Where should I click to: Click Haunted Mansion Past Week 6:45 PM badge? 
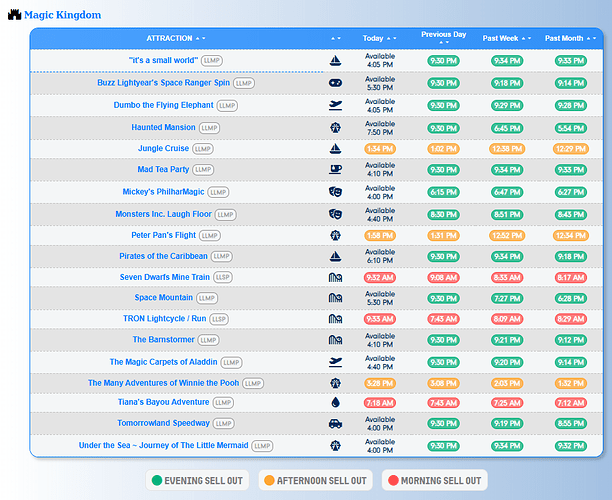(507, 128)
